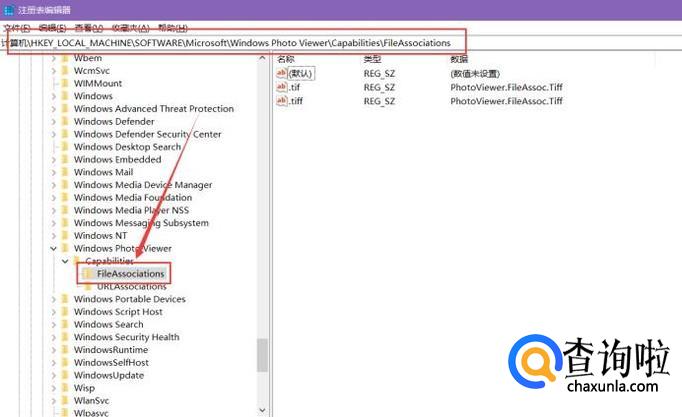
Task: Open the 编辑 menu
Action: [52, 28]
